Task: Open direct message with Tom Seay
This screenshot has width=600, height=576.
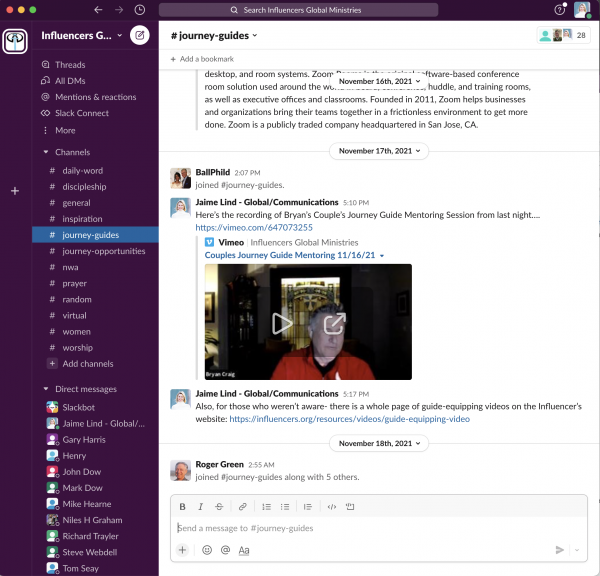Action: [95, 568]
